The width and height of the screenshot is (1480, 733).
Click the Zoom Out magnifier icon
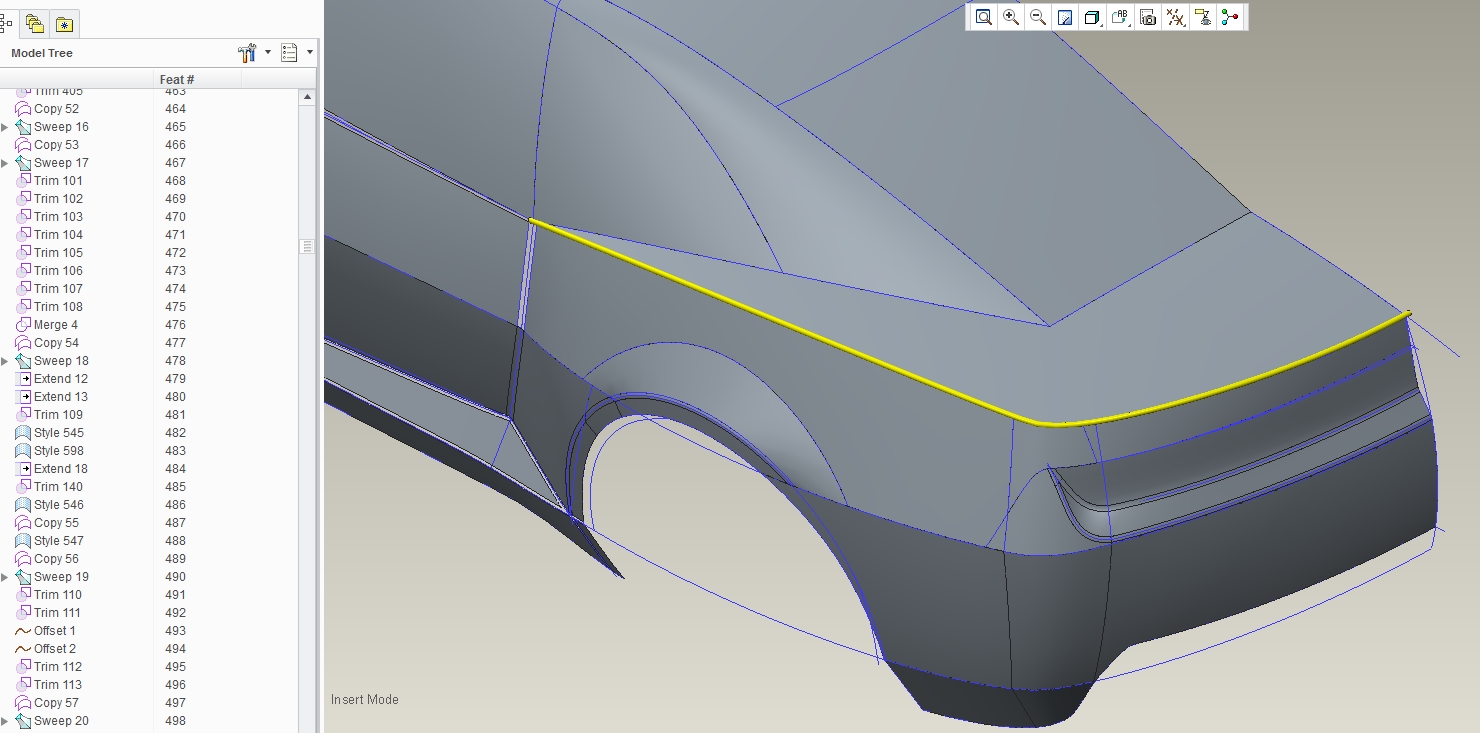tap(1038, 17)
